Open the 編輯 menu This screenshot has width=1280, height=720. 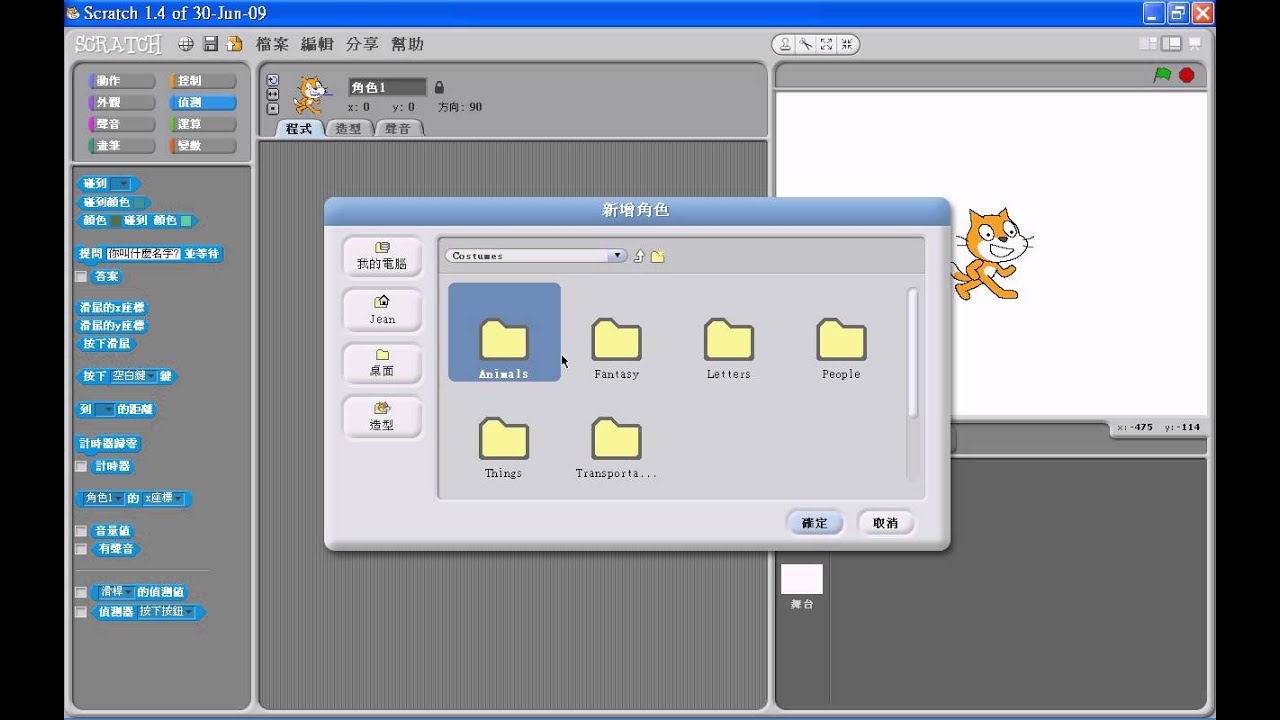click(317, 44)
